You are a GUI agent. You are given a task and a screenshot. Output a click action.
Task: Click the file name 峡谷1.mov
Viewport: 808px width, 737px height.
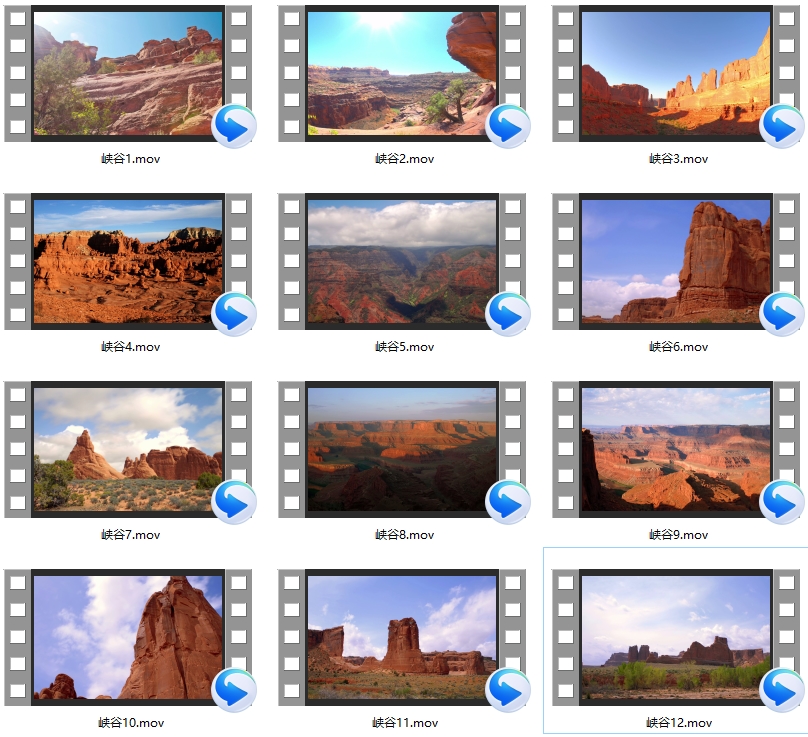[131, 159]
